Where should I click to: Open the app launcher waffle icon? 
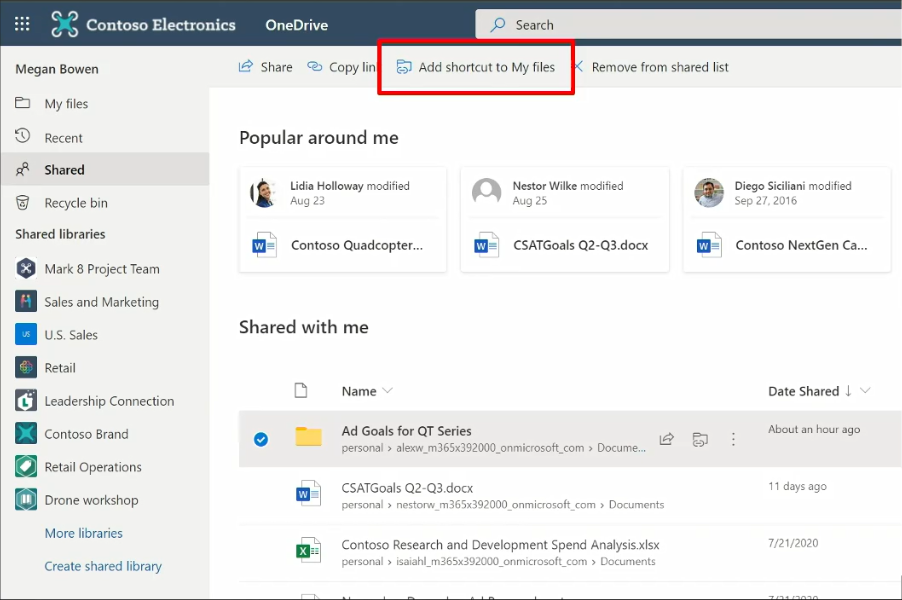coord(22,24)
